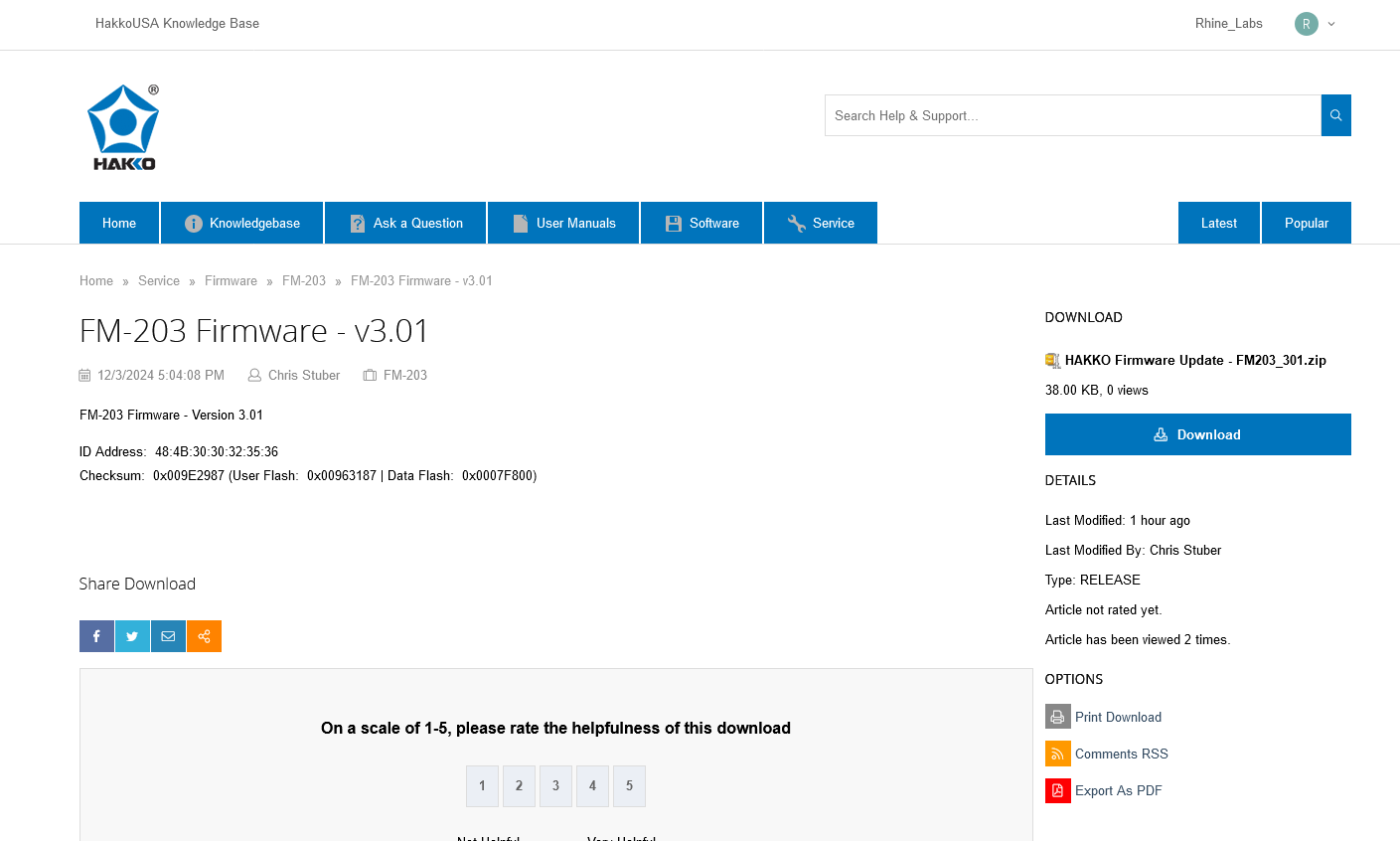The height and width of the screenshot is (841, 1400).
Task: Click the orange share icon
Action: pyautogui.click(x=204, y=636)
